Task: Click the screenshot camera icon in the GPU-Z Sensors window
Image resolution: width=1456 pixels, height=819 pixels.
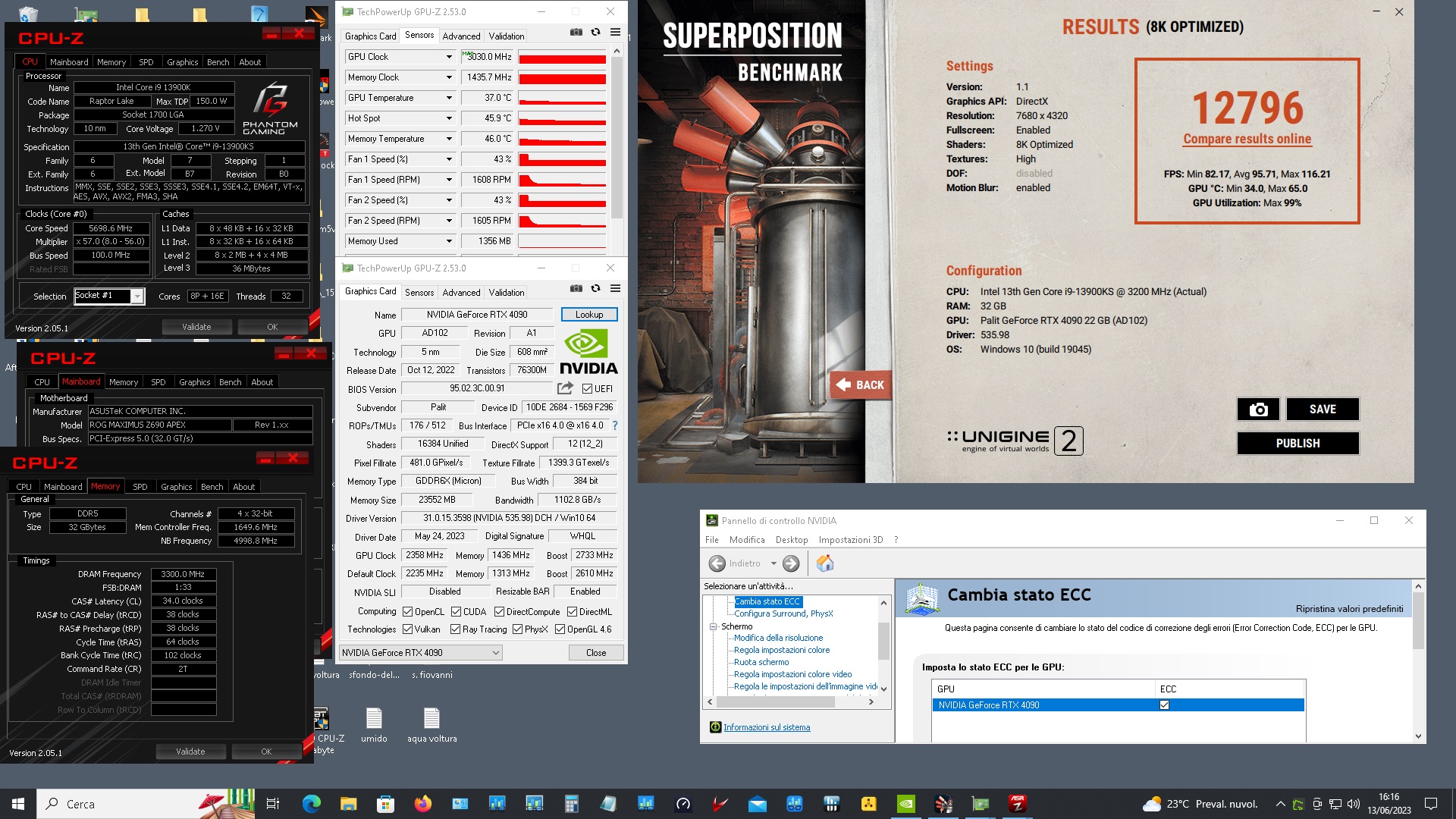Action: coord(576,32)
